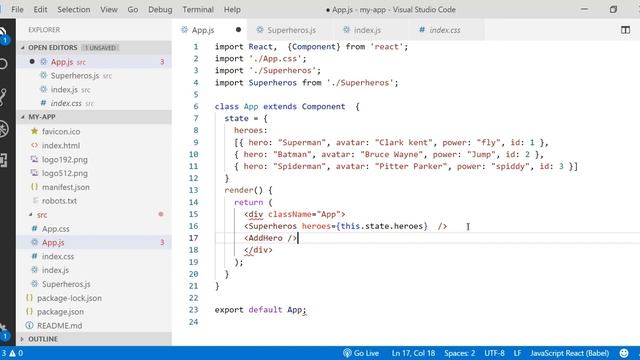Collapse the MY-APP folder section

click(94, 117)
